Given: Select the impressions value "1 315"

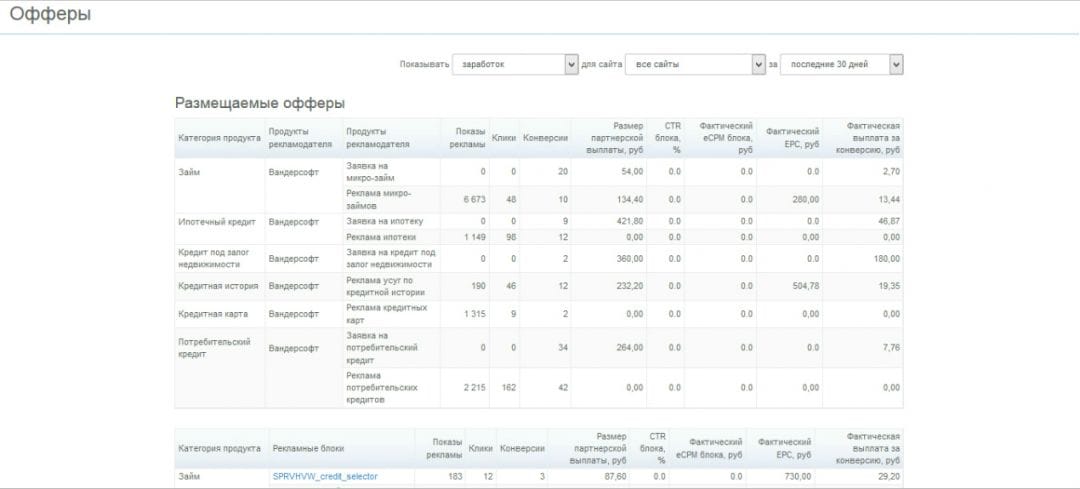Looking at the screenshot, I should (x=475, y=314).
